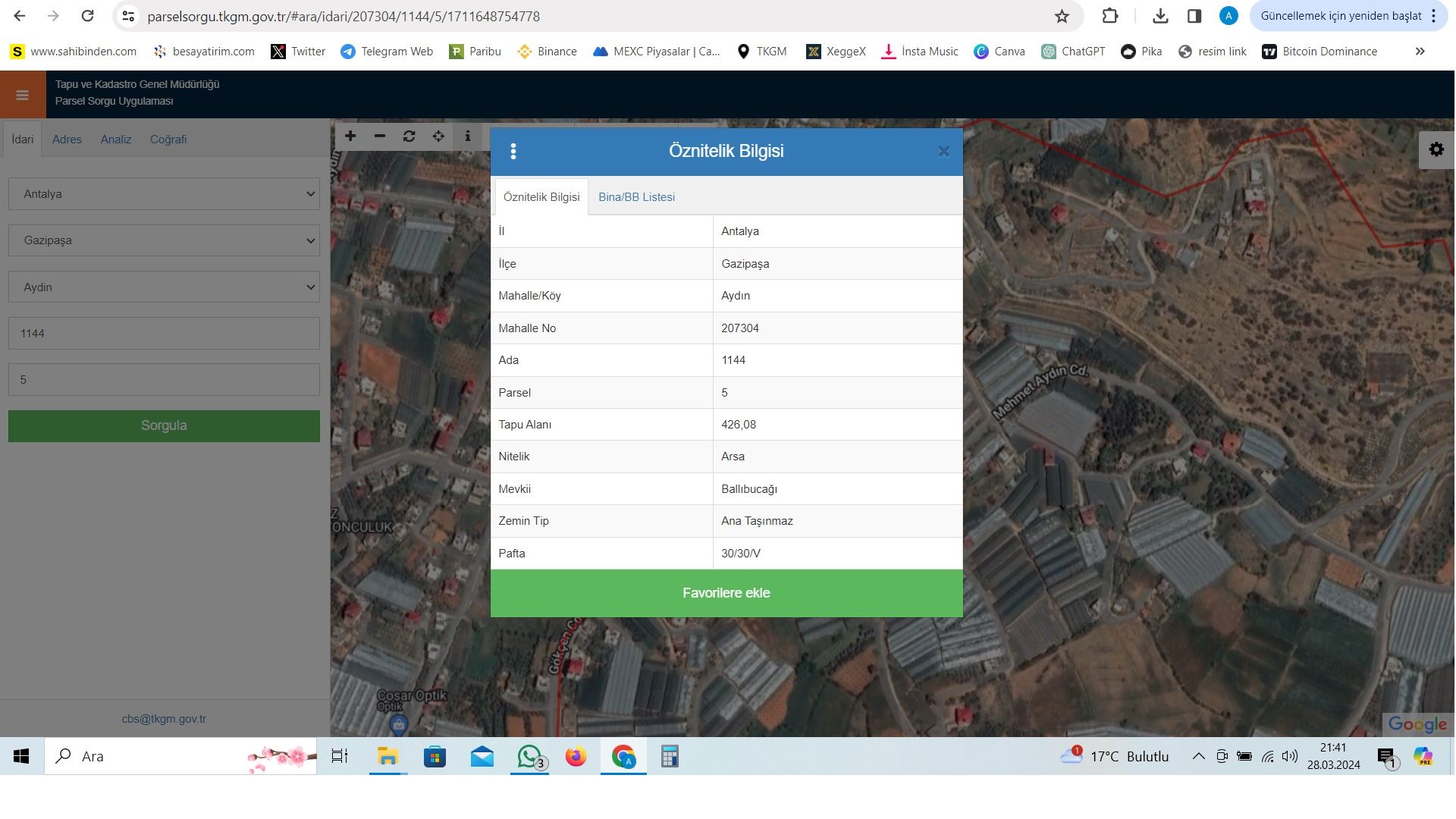Click the green Sorgula button
The width and height of the screenshot is (1456, 819).
[x=164, y=426]
